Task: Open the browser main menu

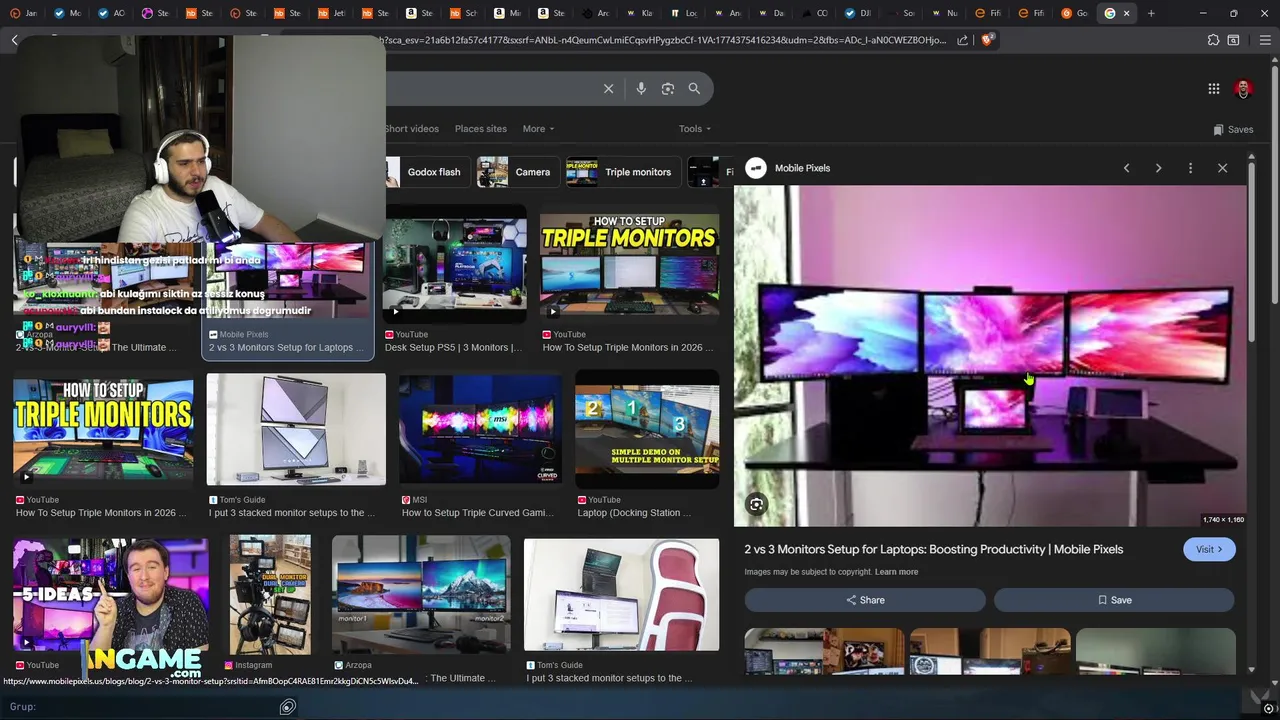Action: [x=1265, y=40]
